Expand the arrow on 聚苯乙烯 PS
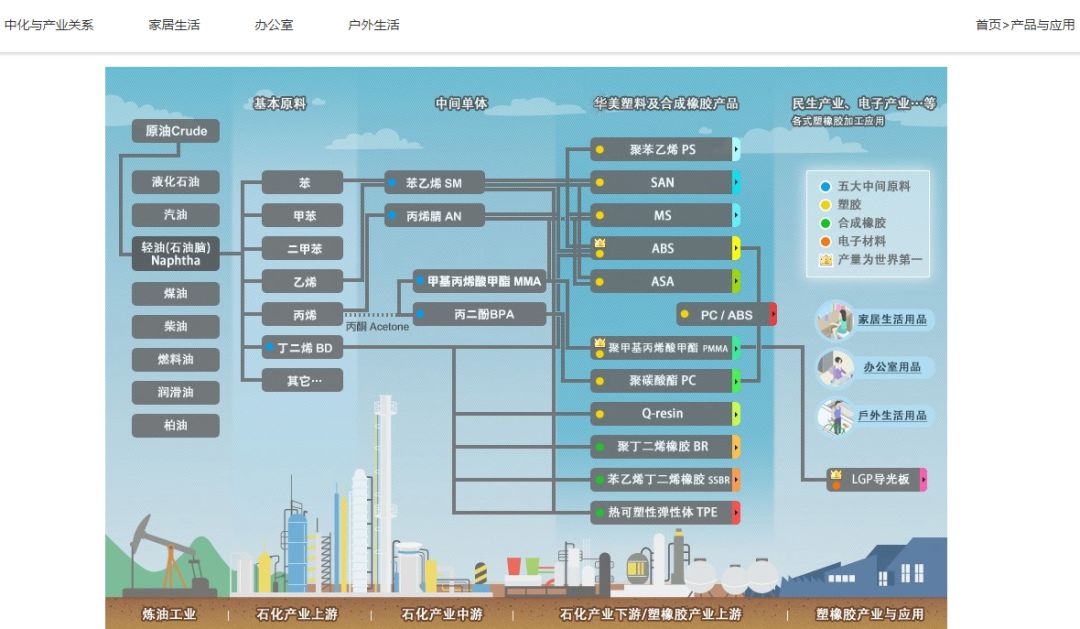This screenshot has width=1080, height=629. (737, 150)
